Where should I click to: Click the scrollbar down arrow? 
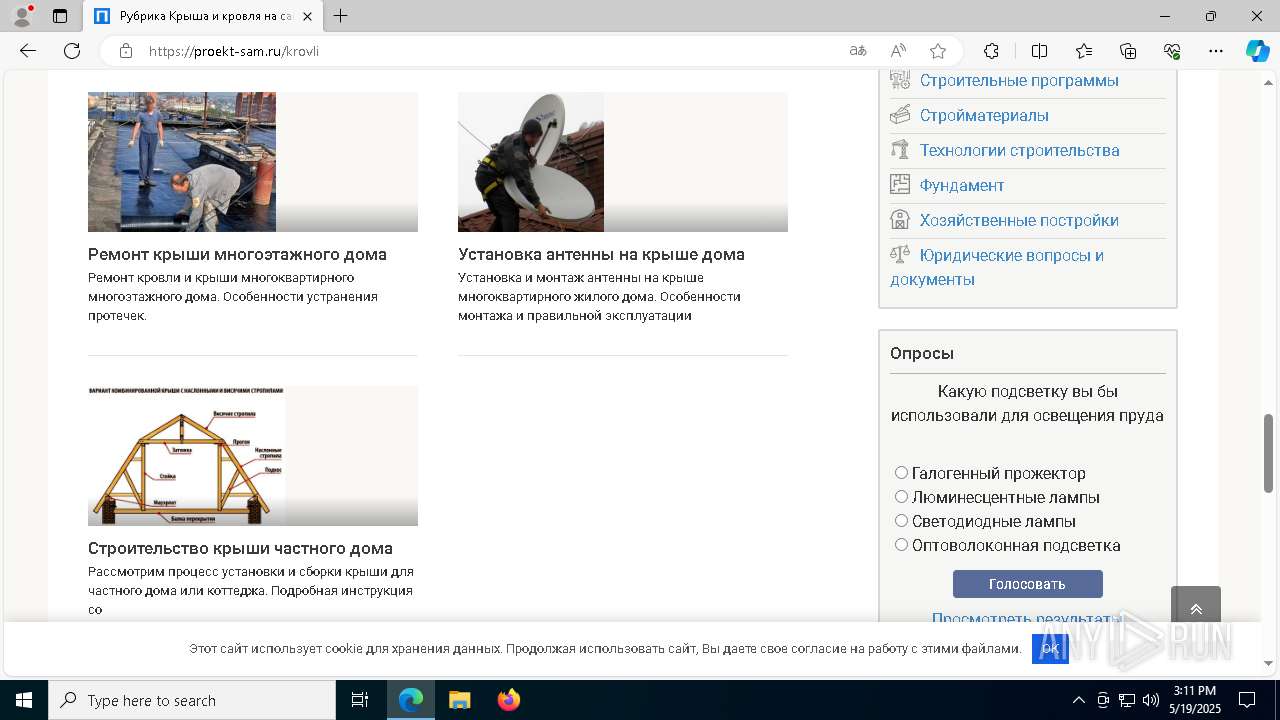pyautogui.click(x=1269, y=663)
